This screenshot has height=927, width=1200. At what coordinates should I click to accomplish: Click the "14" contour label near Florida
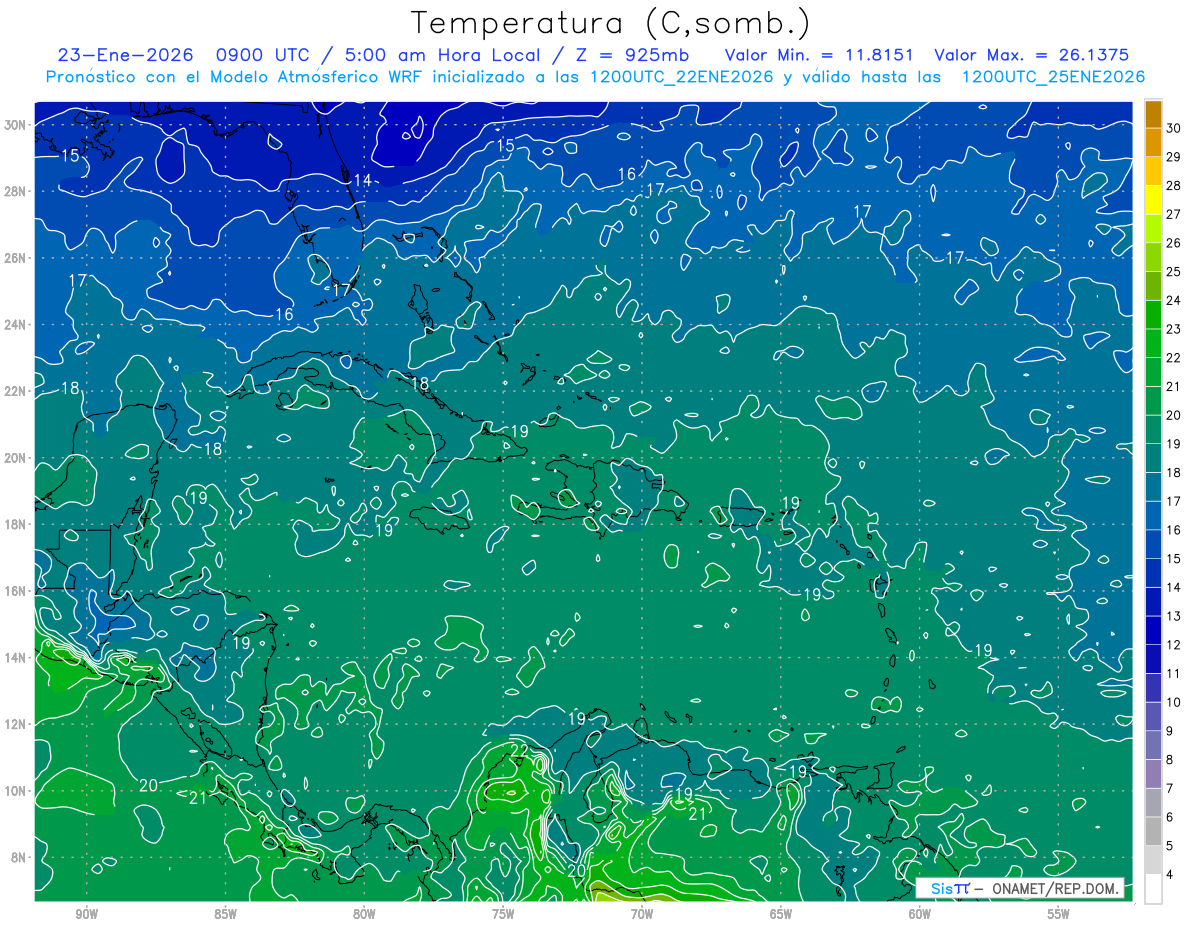point(362,180)
